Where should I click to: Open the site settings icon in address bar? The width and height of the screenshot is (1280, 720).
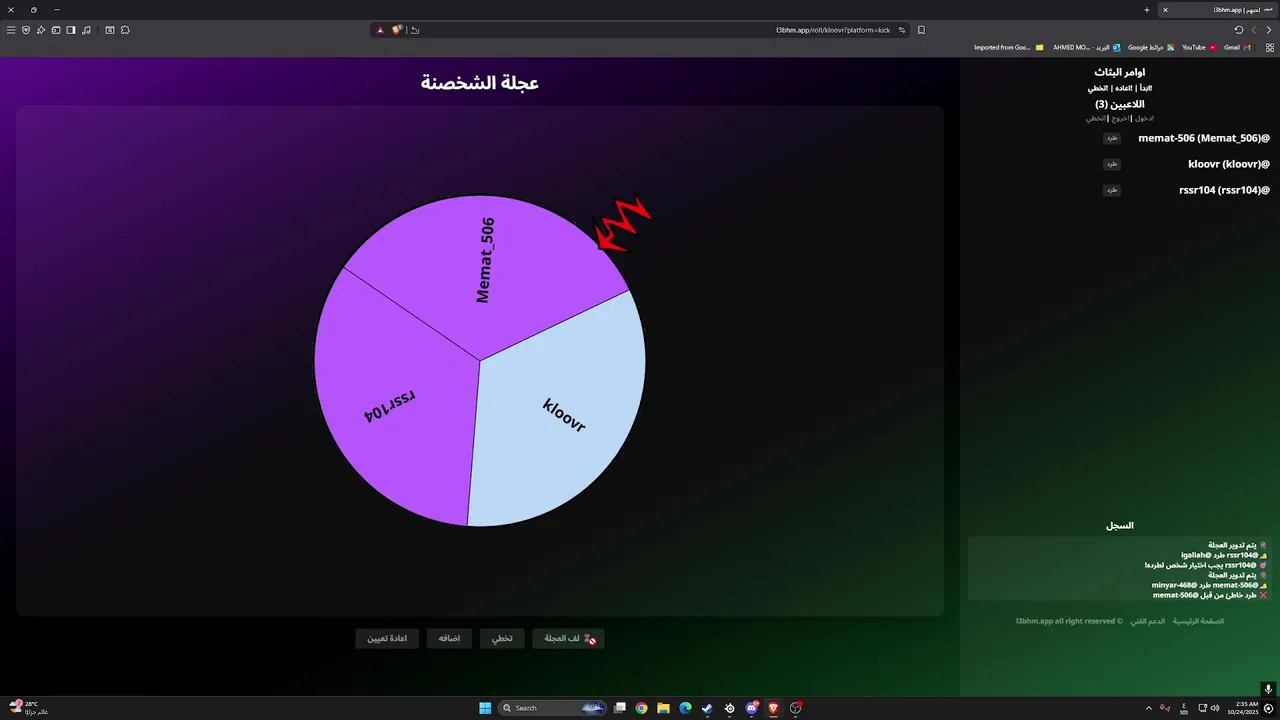901,30
